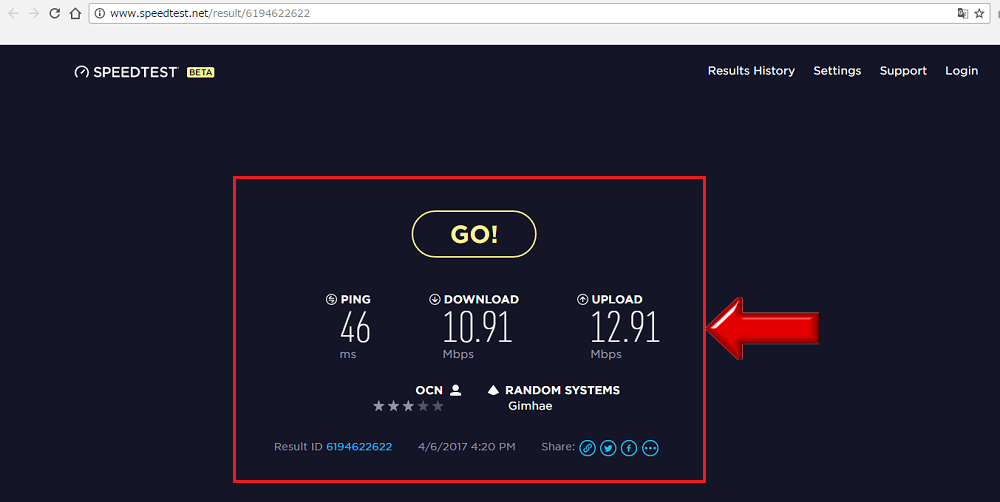The image size is (1000, 502).
Task: Click the OCN provider name
Action: coord(429,390)
